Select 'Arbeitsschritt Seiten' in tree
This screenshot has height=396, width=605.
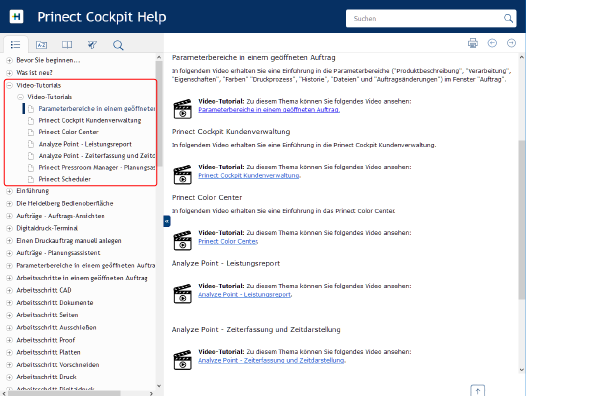coord(47,315)
